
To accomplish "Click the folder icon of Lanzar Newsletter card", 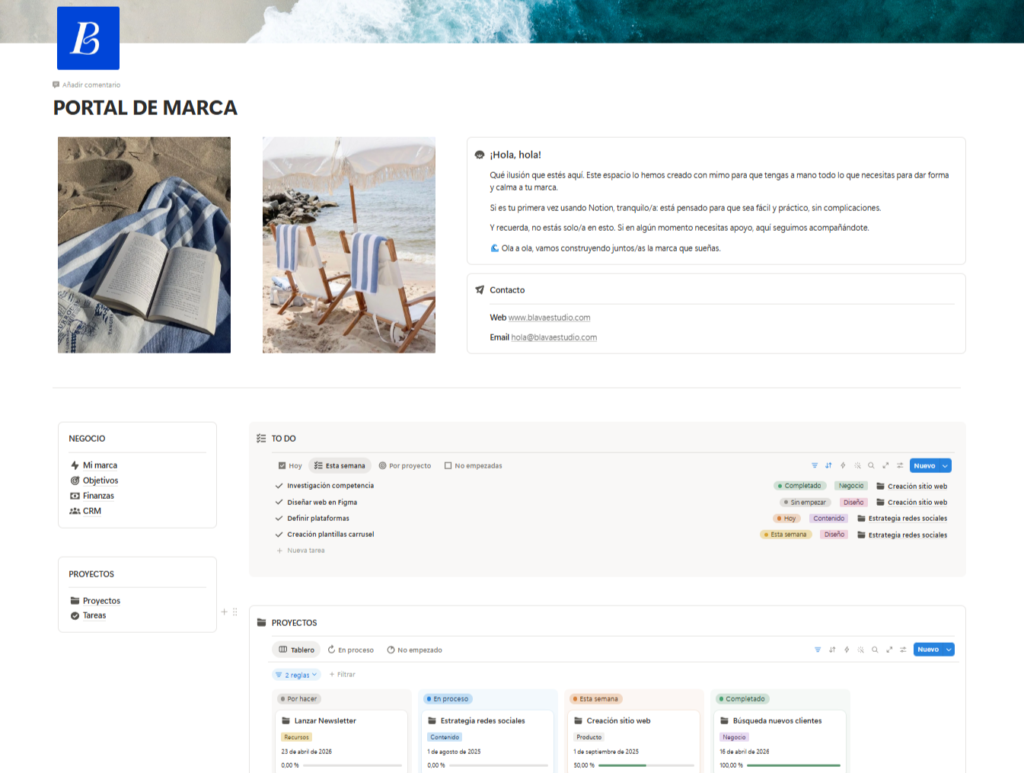I will [285, 721].
